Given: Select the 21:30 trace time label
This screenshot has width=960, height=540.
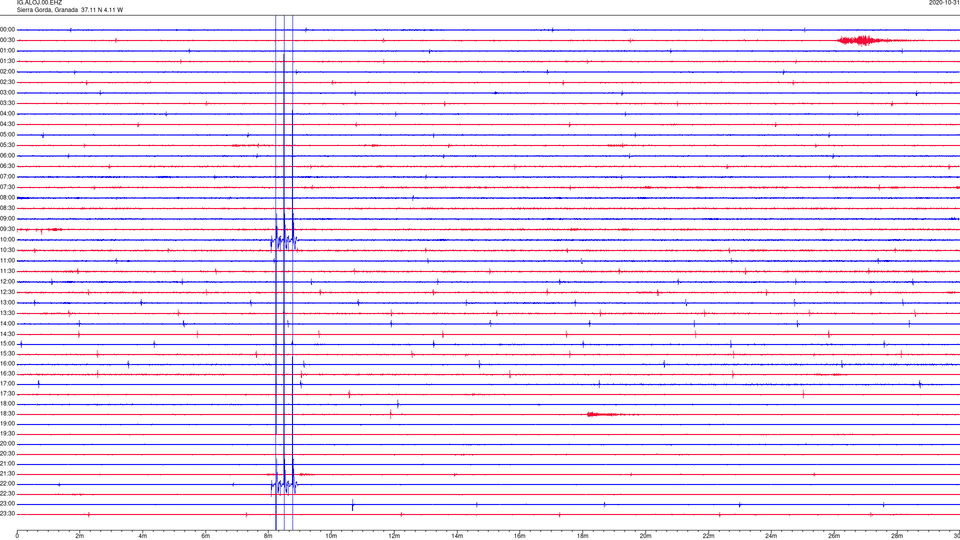Looking at the screenshot, I should [7, 473].
